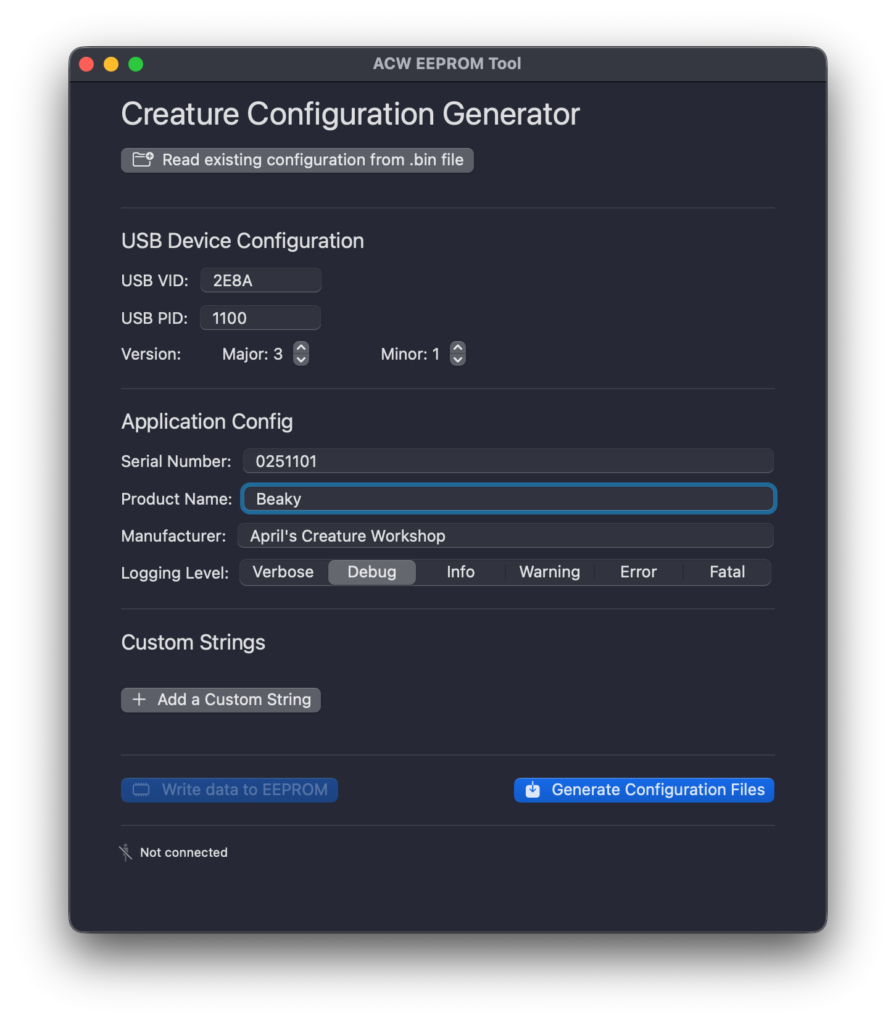Click the green zoom window button
This screenshot has width=896, height=1024.
136,64
